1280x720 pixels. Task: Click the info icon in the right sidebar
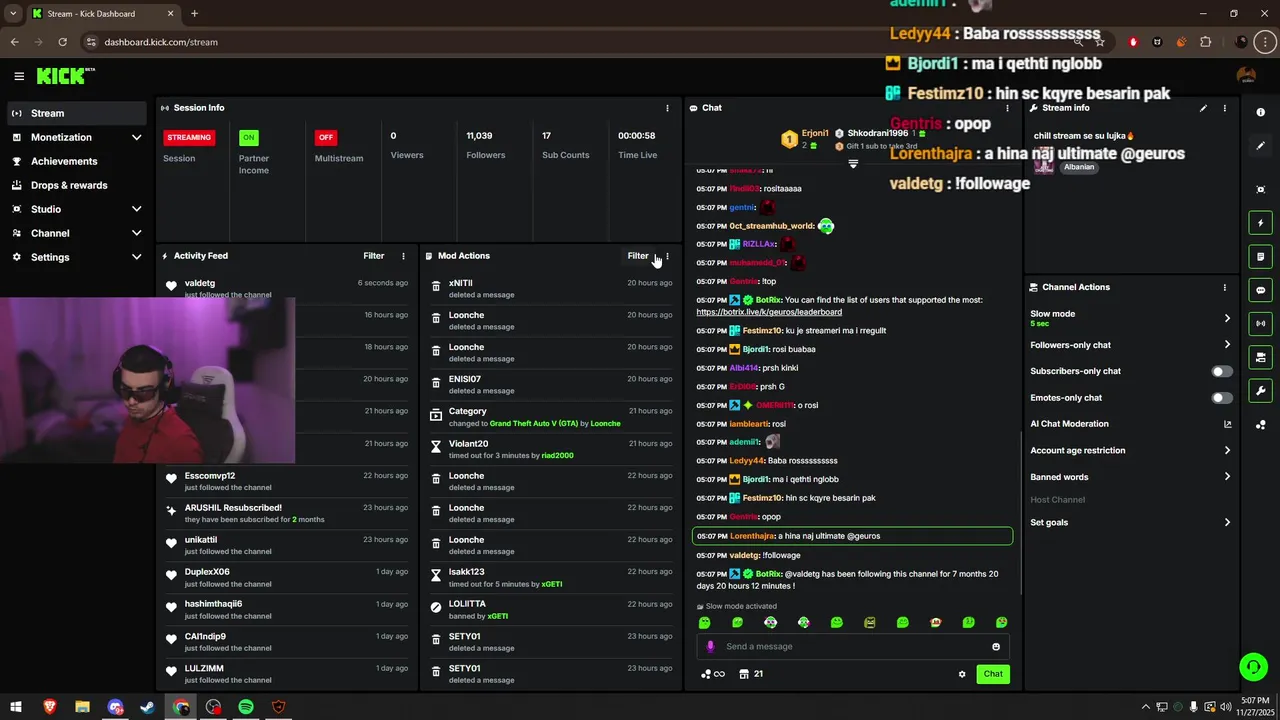coord(1261,112)
